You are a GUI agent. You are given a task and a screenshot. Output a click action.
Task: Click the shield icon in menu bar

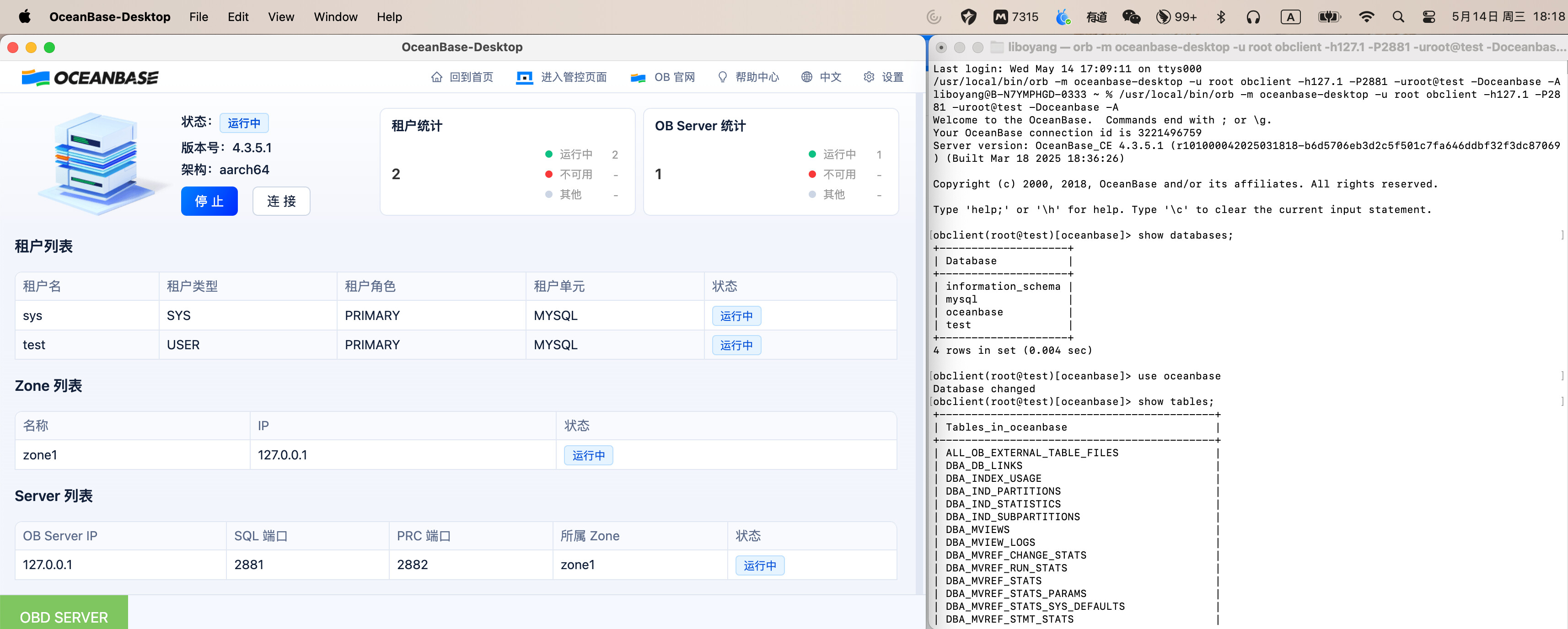click(968, 17)
